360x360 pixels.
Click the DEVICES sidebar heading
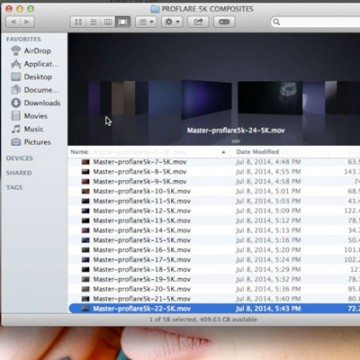point(19,158)
